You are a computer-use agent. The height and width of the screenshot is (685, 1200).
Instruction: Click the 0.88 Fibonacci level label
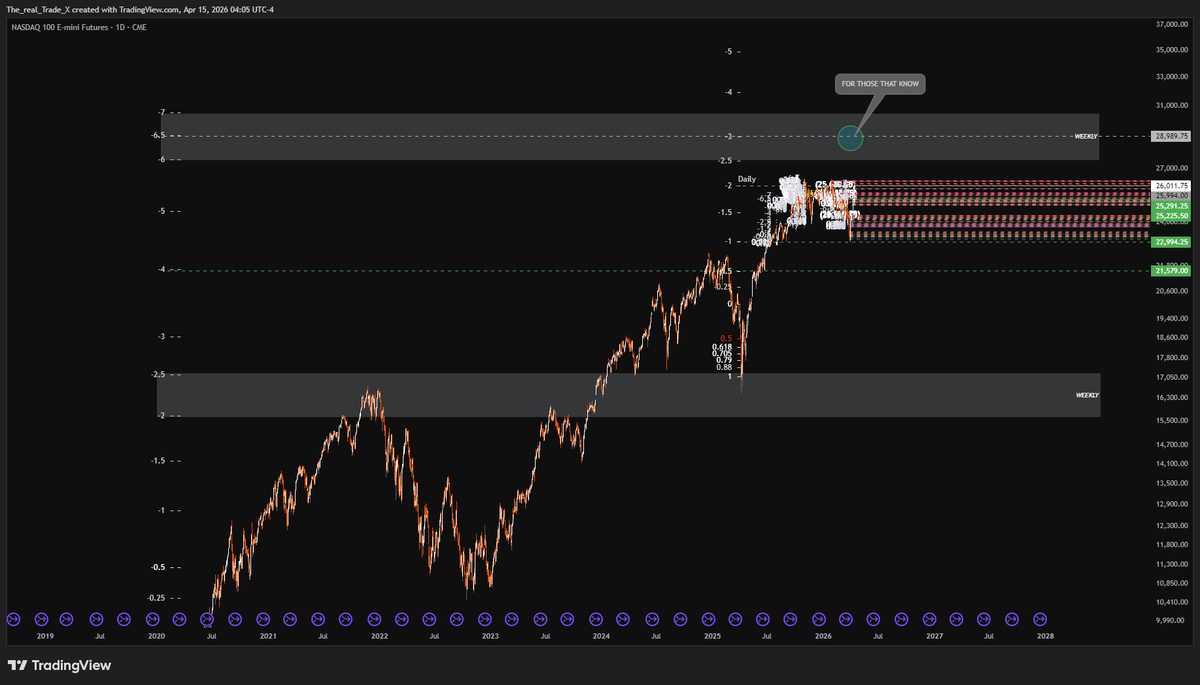click(x=724, y=368)
